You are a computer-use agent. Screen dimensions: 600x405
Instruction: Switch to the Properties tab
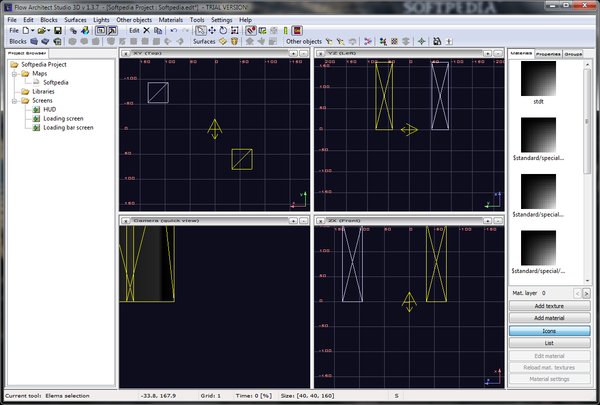(548, 53)
